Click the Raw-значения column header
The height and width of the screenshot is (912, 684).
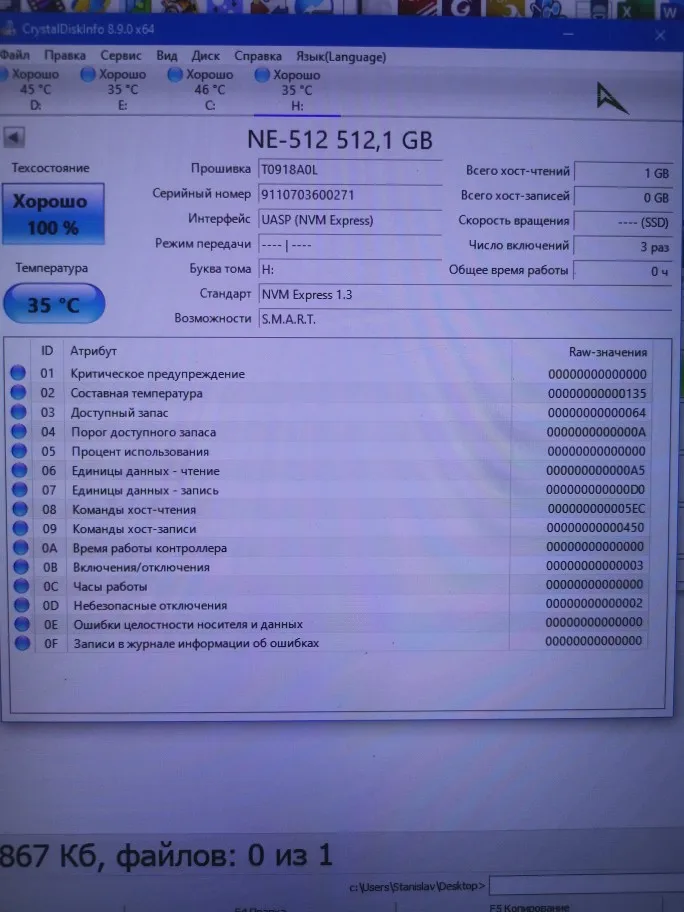(x=607, y=352)
